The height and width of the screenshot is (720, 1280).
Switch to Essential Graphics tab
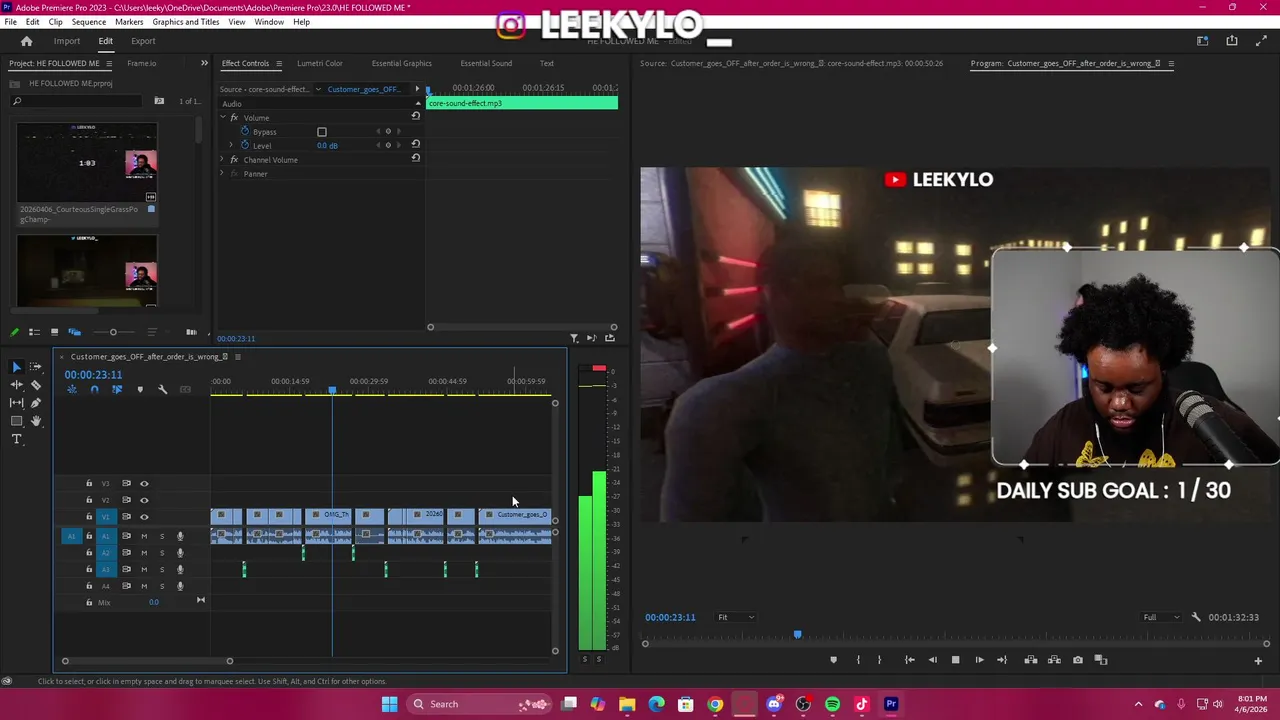pos(402,63)
